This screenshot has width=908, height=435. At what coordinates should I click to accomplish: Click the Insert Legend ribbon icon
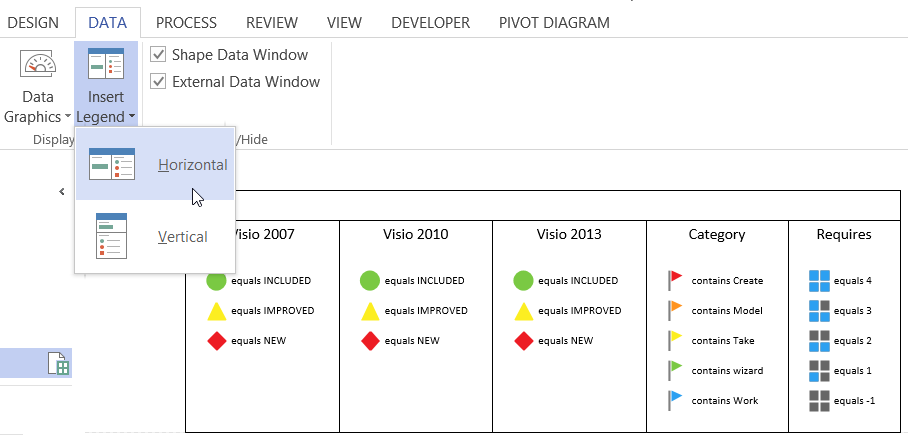pos(106,64)
